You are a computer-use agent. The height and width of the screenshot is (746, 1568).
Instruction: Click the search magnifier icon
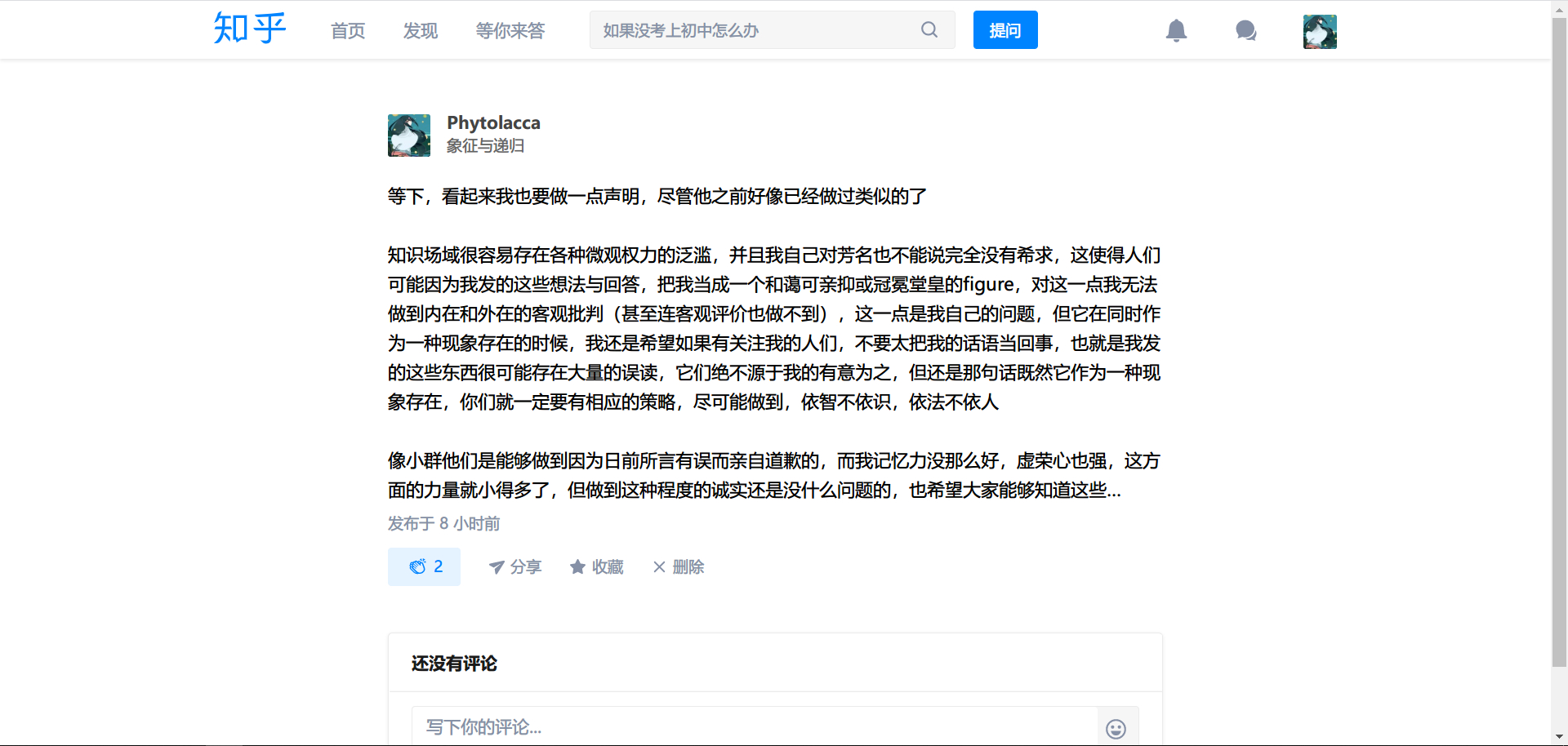929,30
